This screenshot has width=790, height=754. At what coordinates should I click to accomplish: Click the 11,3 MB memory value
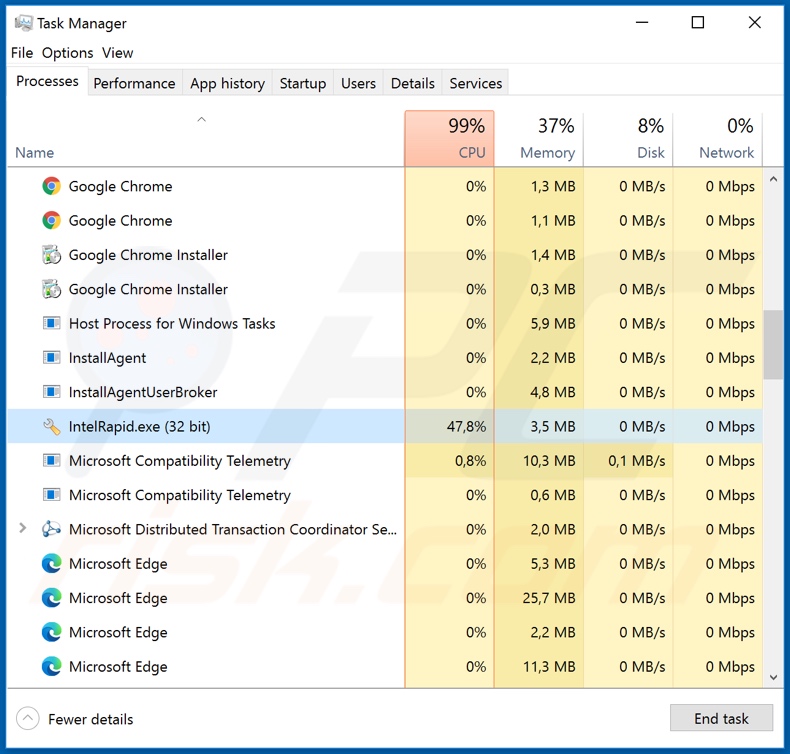(x=549, y=666)
